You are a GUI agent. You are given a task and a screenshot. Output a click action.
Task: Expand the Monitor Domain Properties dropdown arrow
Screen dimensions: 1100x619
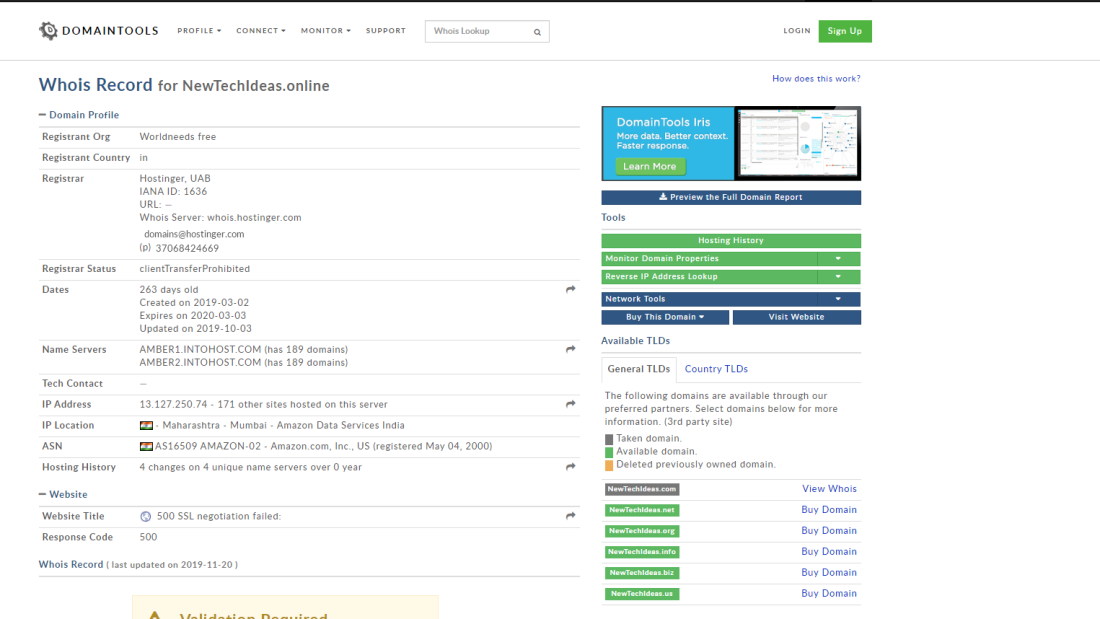point(838,259)
